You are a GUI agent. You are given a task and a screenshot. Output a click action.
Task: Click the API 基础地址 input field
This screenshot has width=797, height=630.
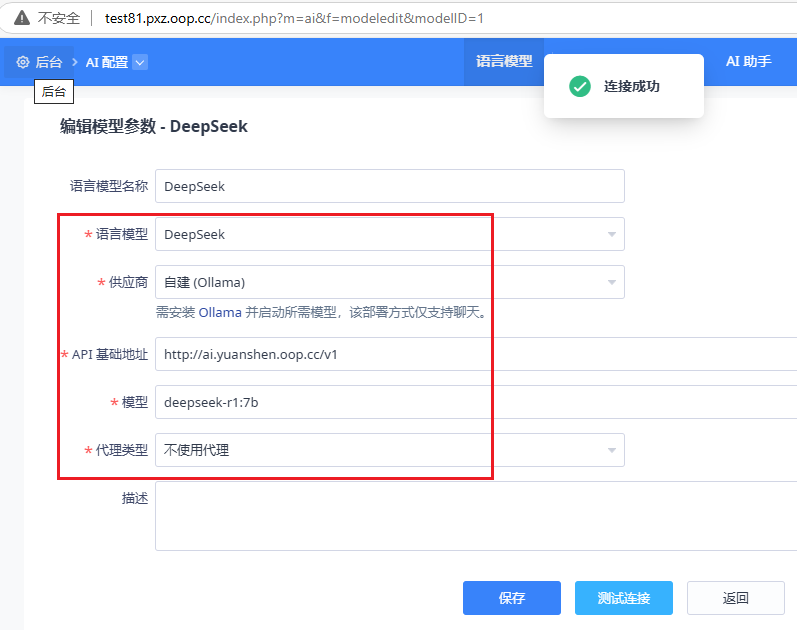[x=476, y=354]
